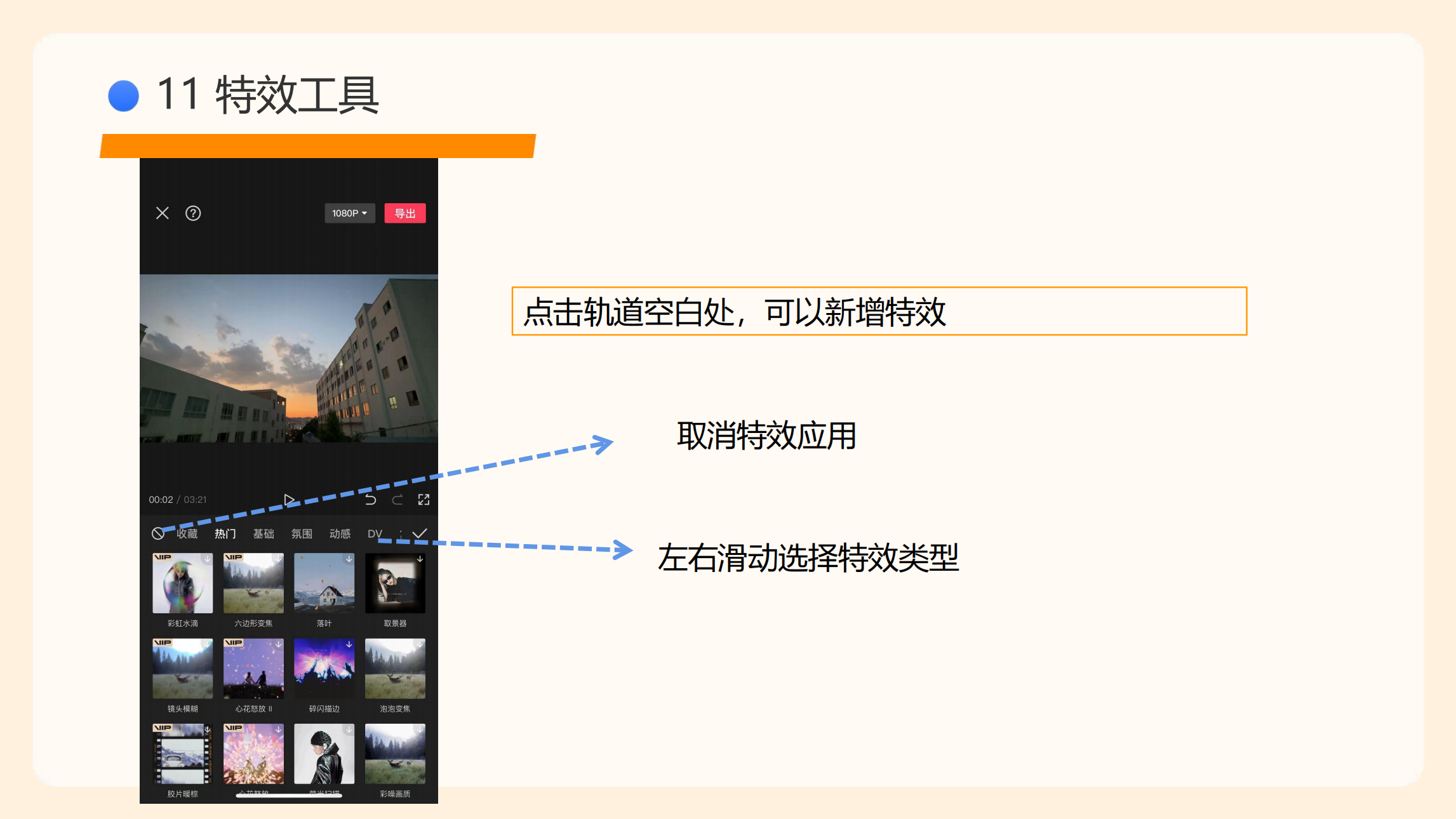Download the 碎闪描边 effect via arrow icon
The image size is (1456, 819).
[x=349, y=644]
